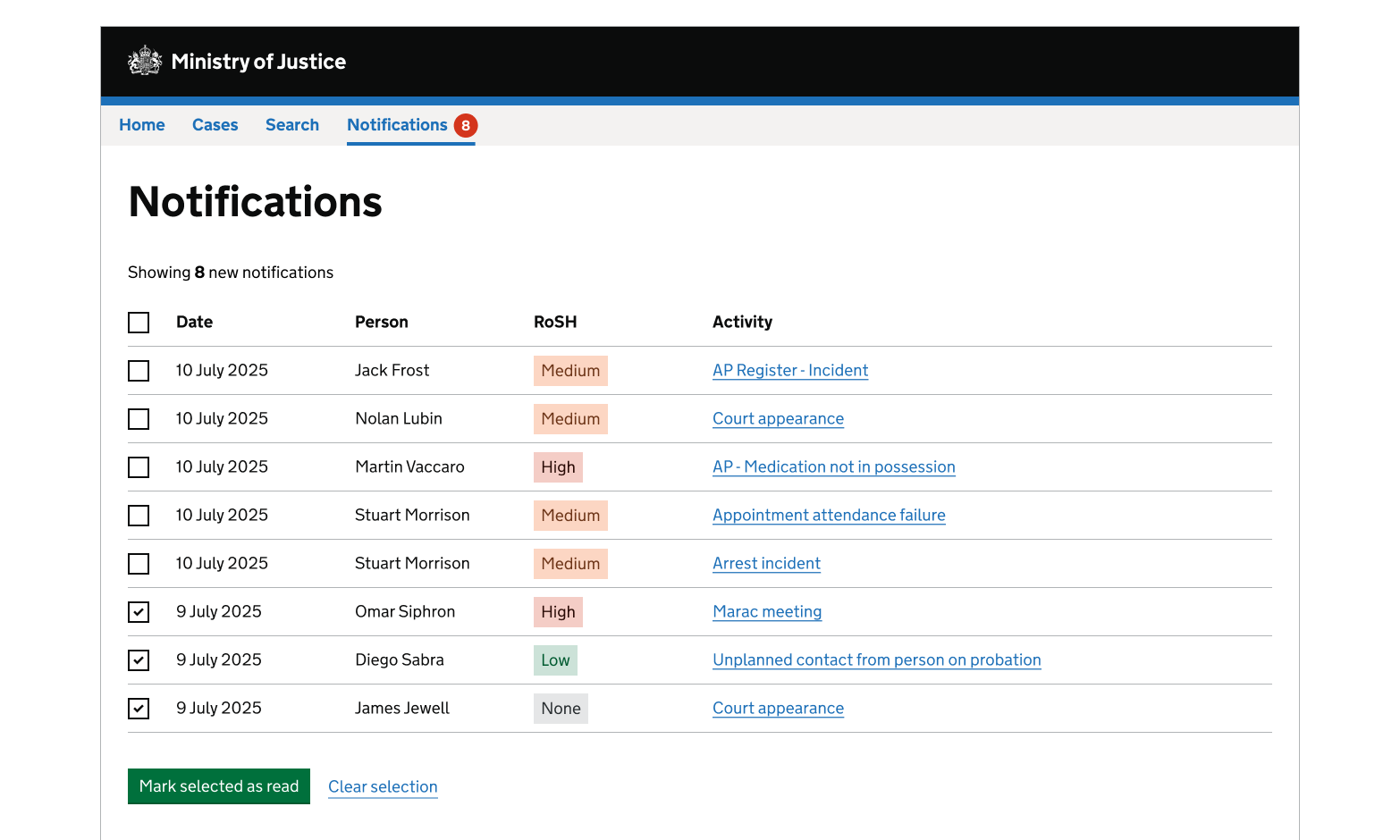Tick the select-all checkbox in table header
The image size is (1400, 840).
[x=139, y=323]
